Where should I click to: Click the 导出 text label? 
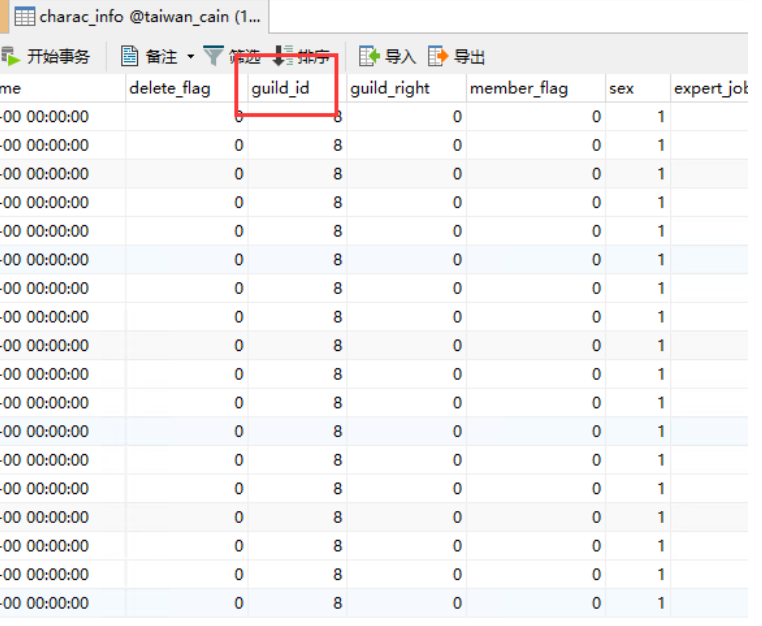[469, 57]
